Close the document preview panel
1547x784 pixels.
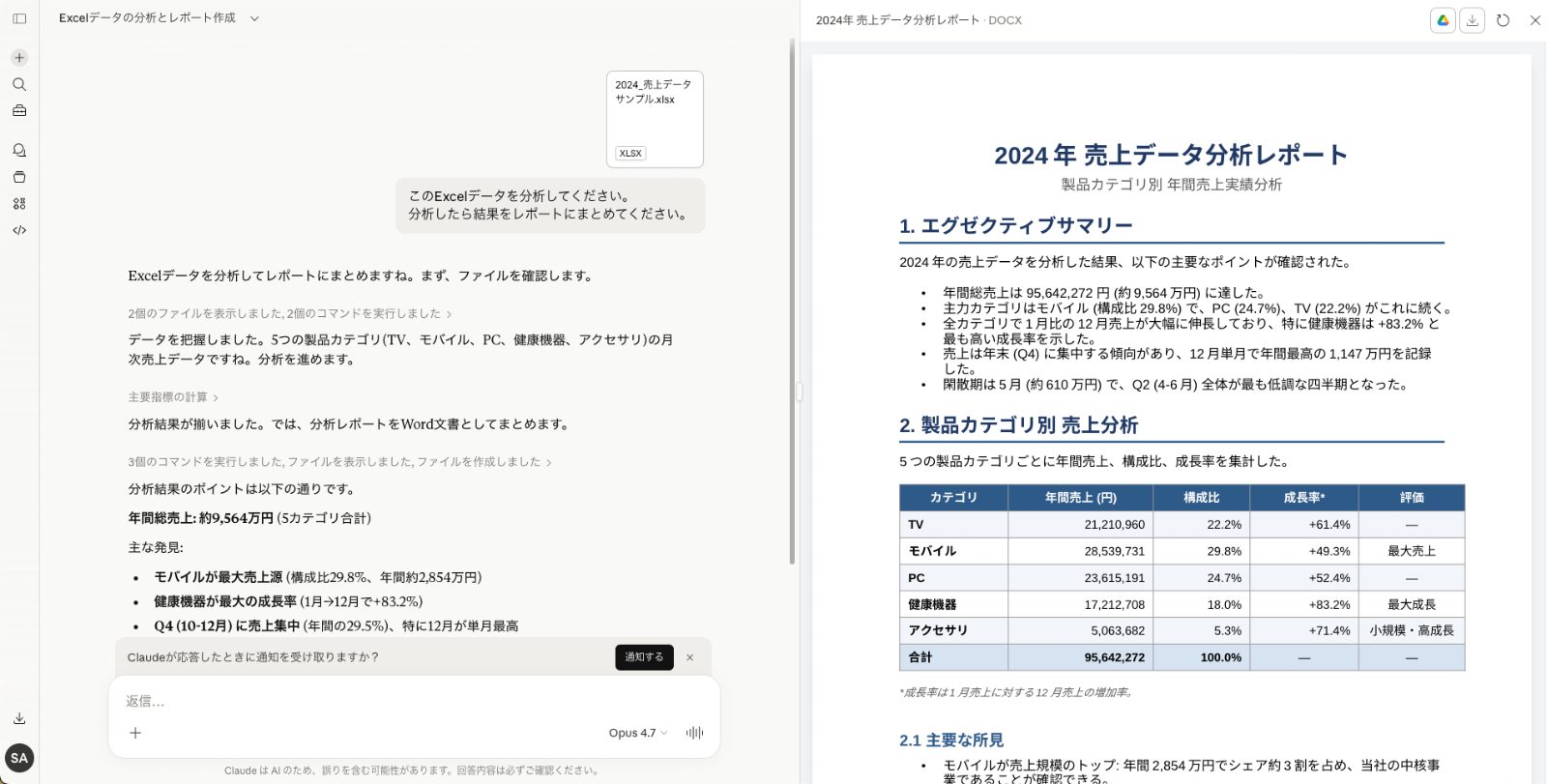coord(1534,20)
